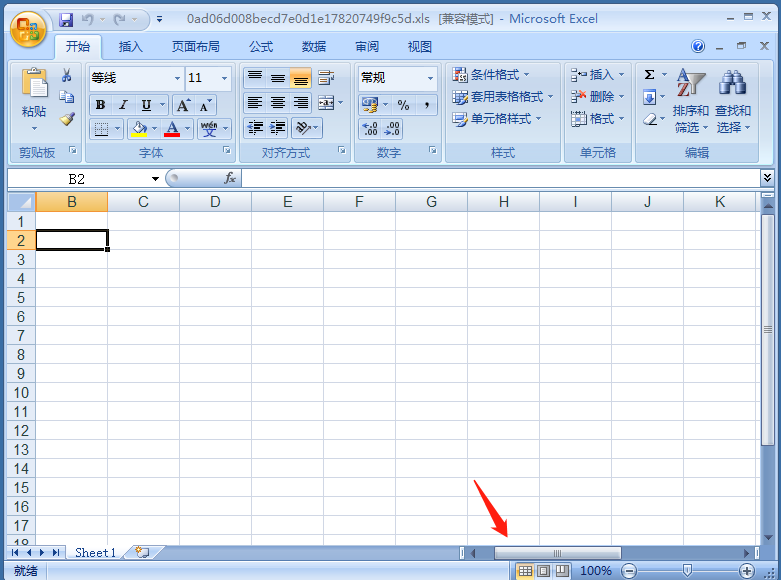Apply percent style
The width and height of the screenshot is (781, 580).
(x=403, y=105)
